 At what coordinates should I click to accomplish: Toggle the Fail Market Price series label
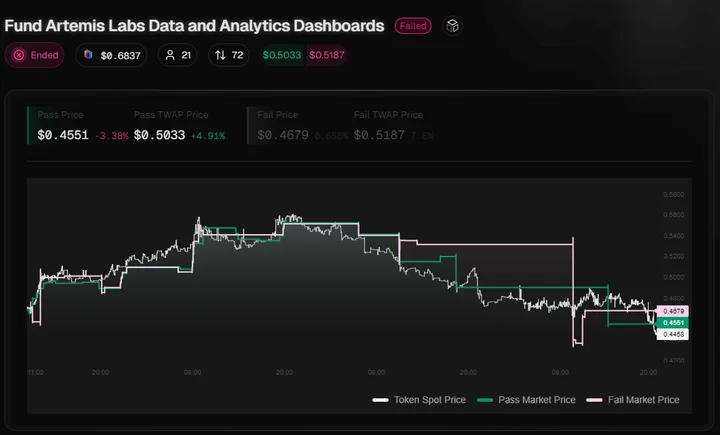(644, 400)
